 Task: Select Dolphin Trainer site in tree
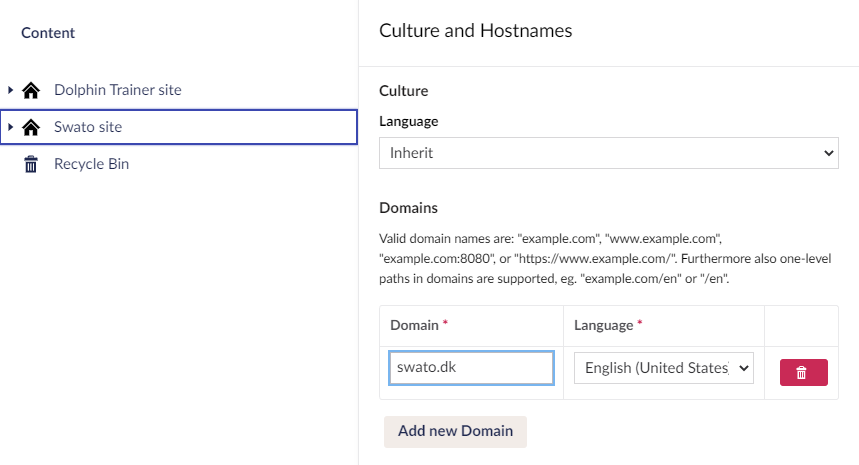118,90
